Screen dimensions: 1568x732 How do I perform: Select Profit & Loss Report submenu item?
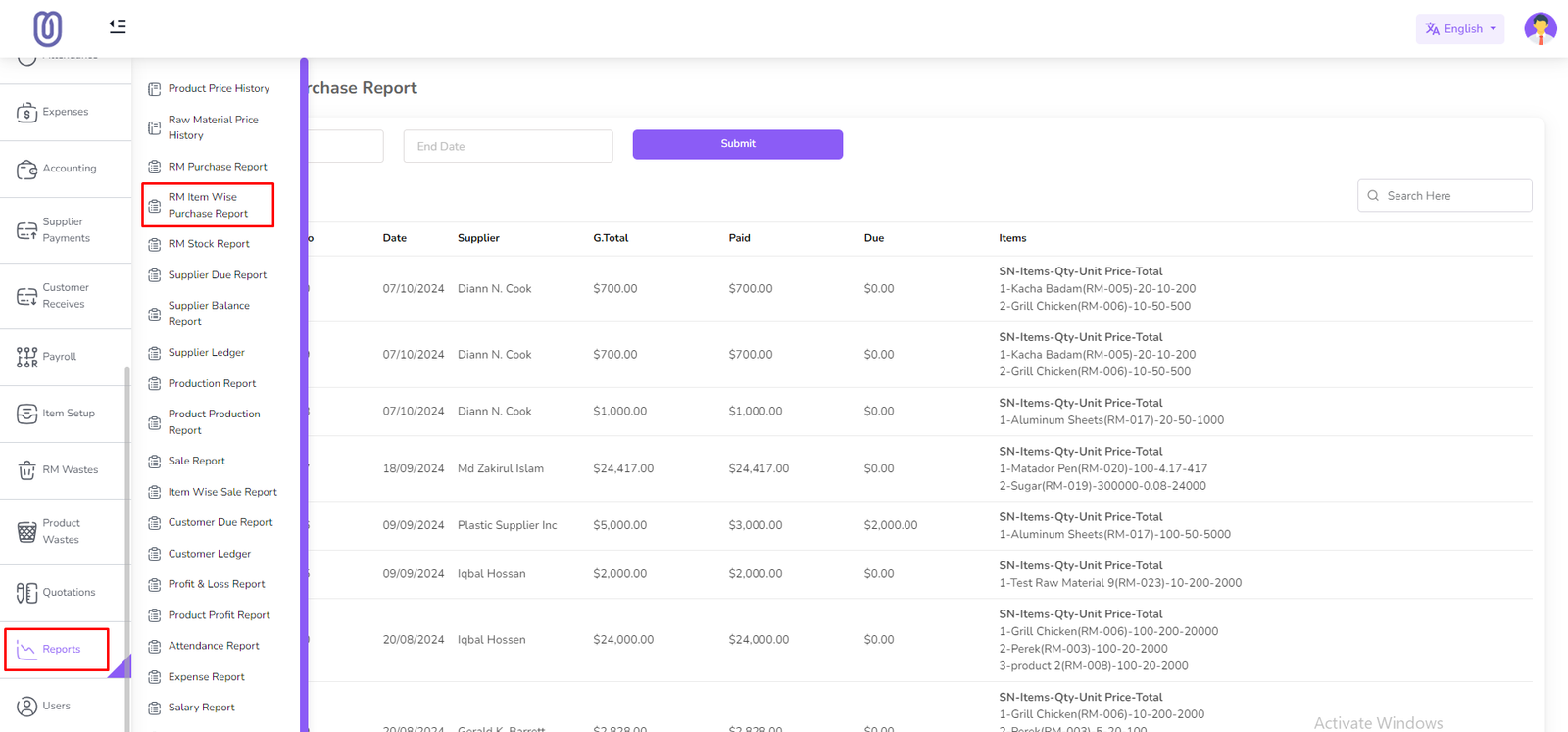216,584
